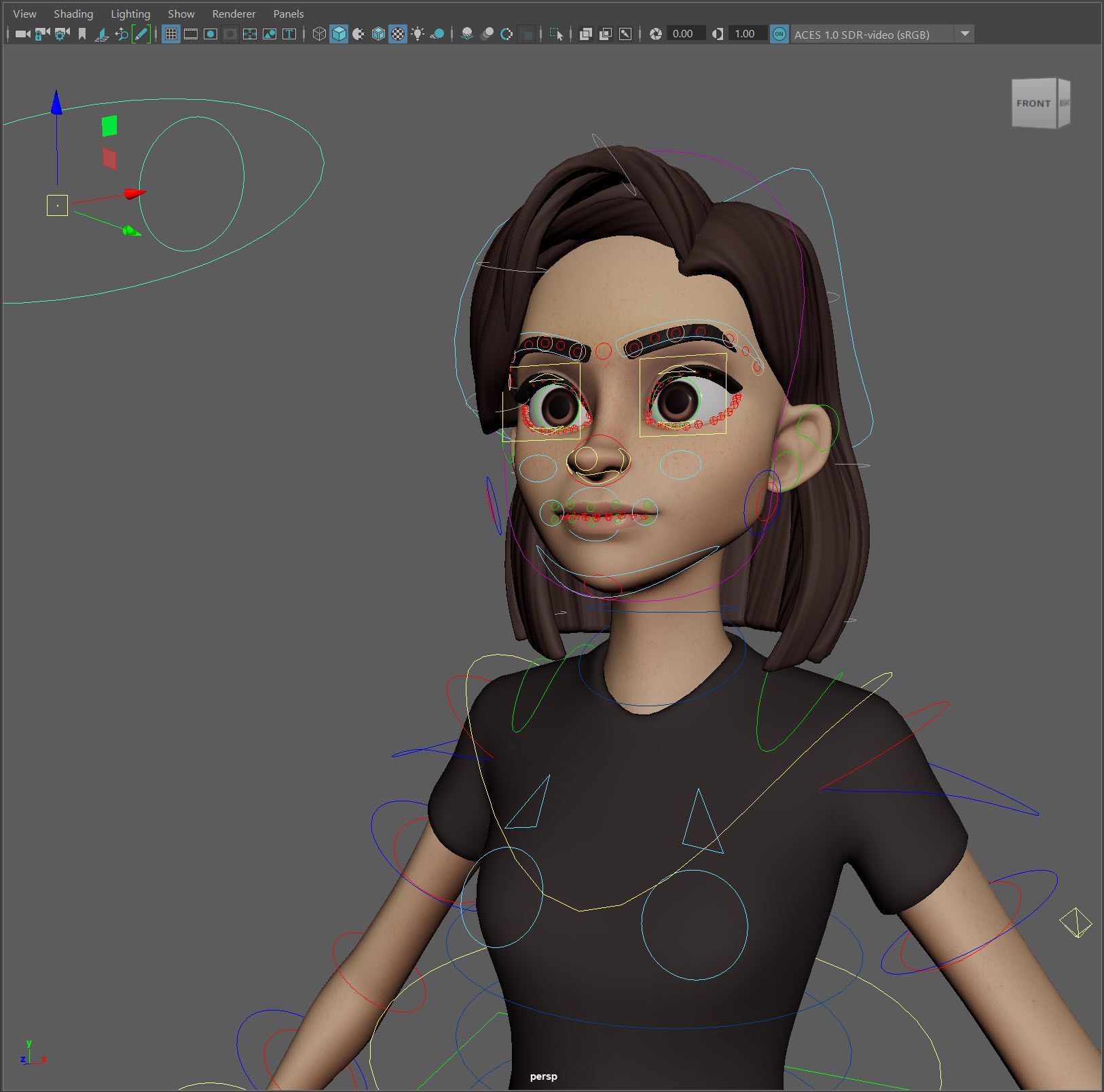Open the Show menu
The width and height of the screenshot is (1104, 1092).
point(181,14)
